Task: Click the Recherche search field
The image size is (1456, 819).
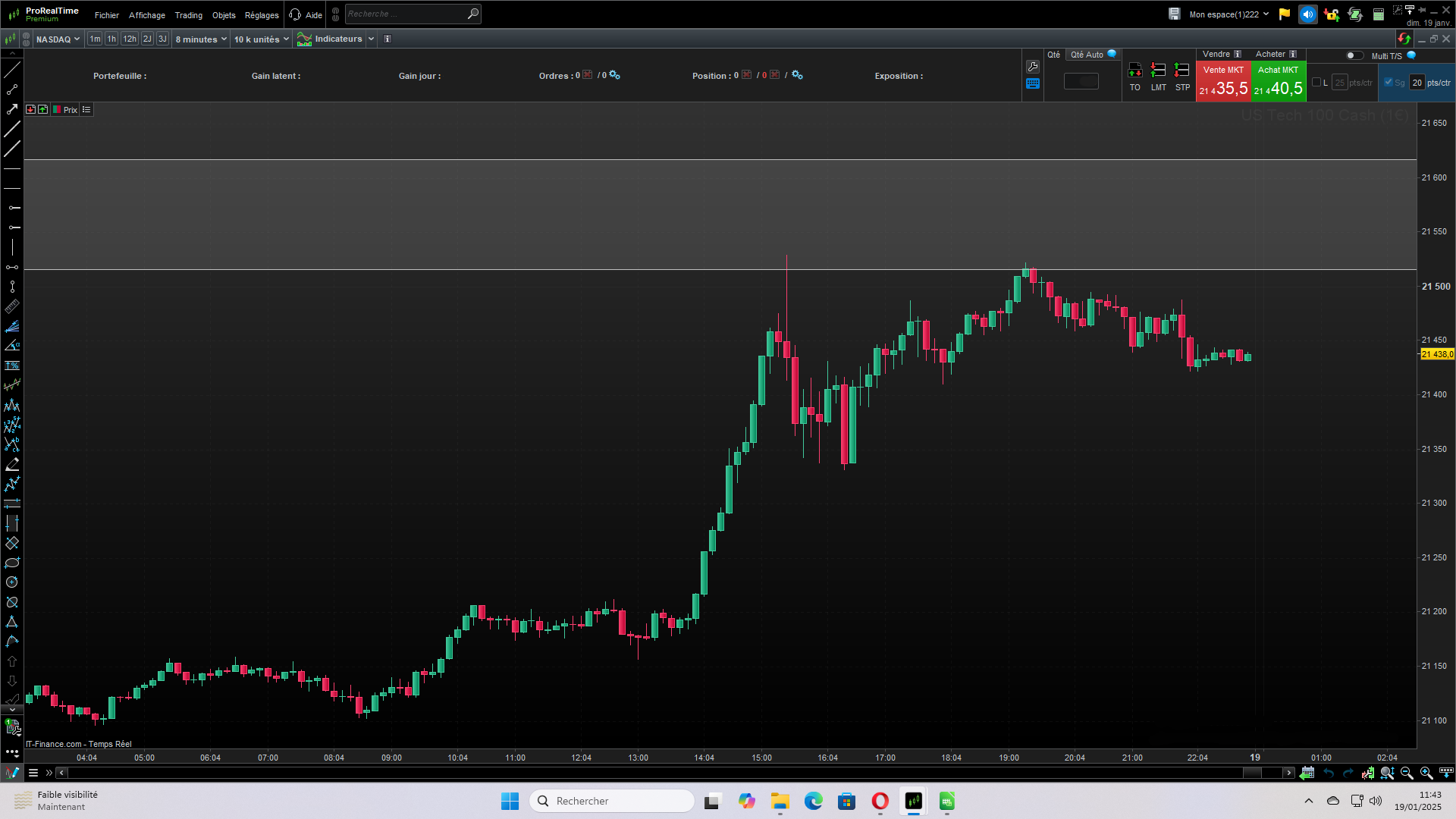Action: point(406,14)
